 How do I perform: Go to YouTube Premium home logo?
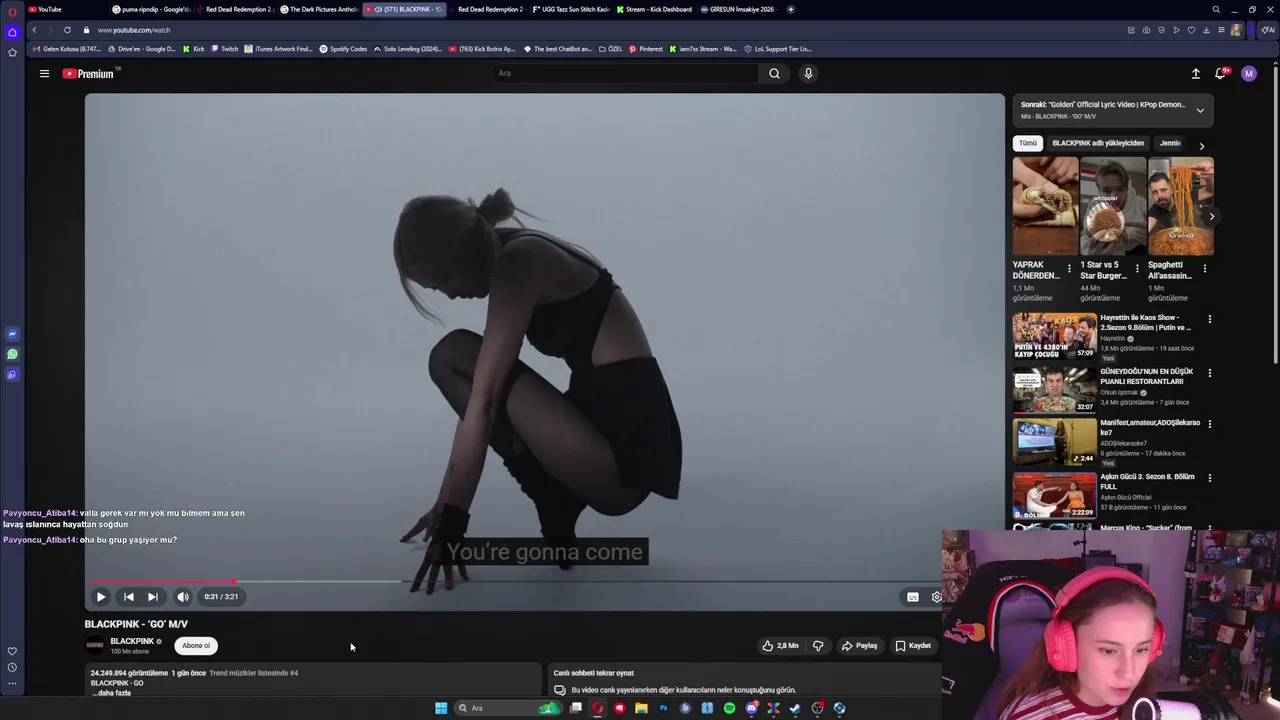88,74
